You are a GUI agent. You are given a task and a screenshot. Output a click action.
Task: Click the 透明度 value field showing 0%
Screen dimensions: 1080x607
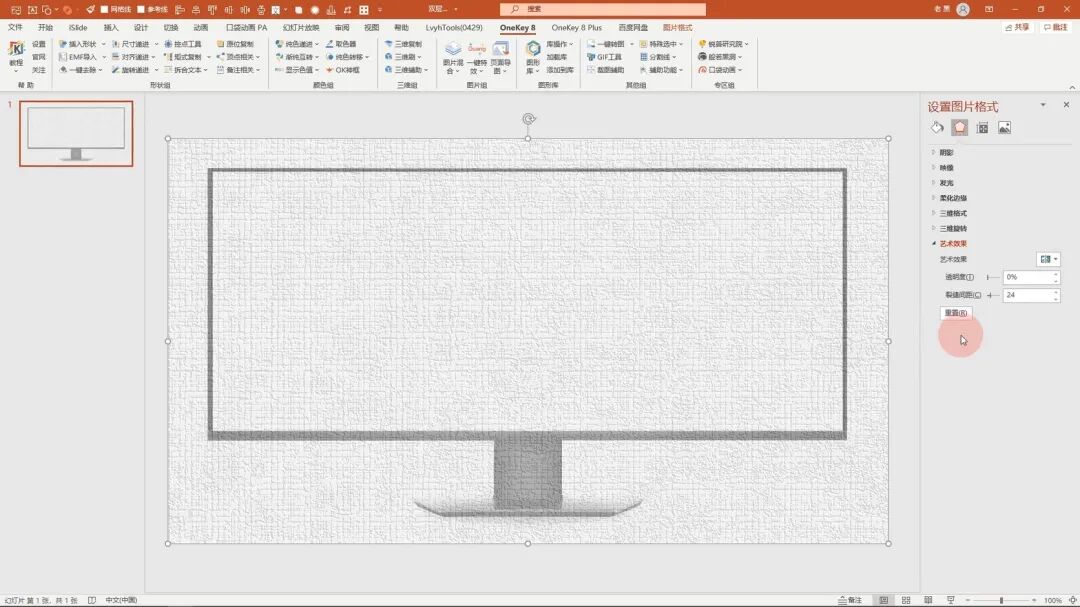tap(1027, 277)
